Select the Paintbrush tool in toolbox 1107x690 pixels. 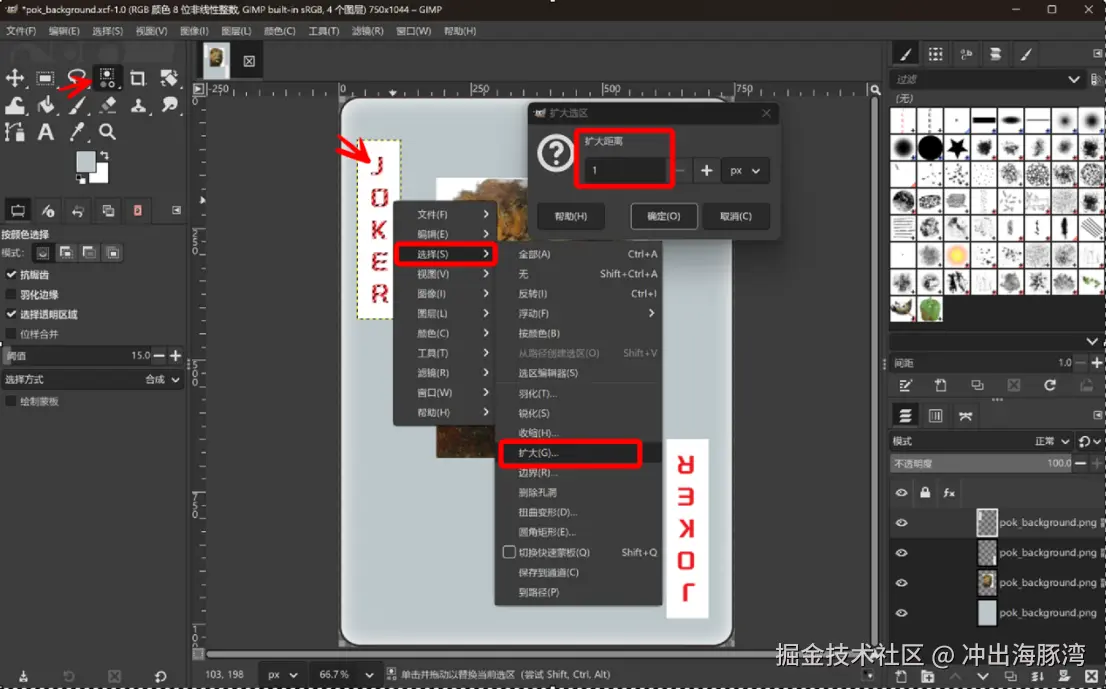point(76,105)
